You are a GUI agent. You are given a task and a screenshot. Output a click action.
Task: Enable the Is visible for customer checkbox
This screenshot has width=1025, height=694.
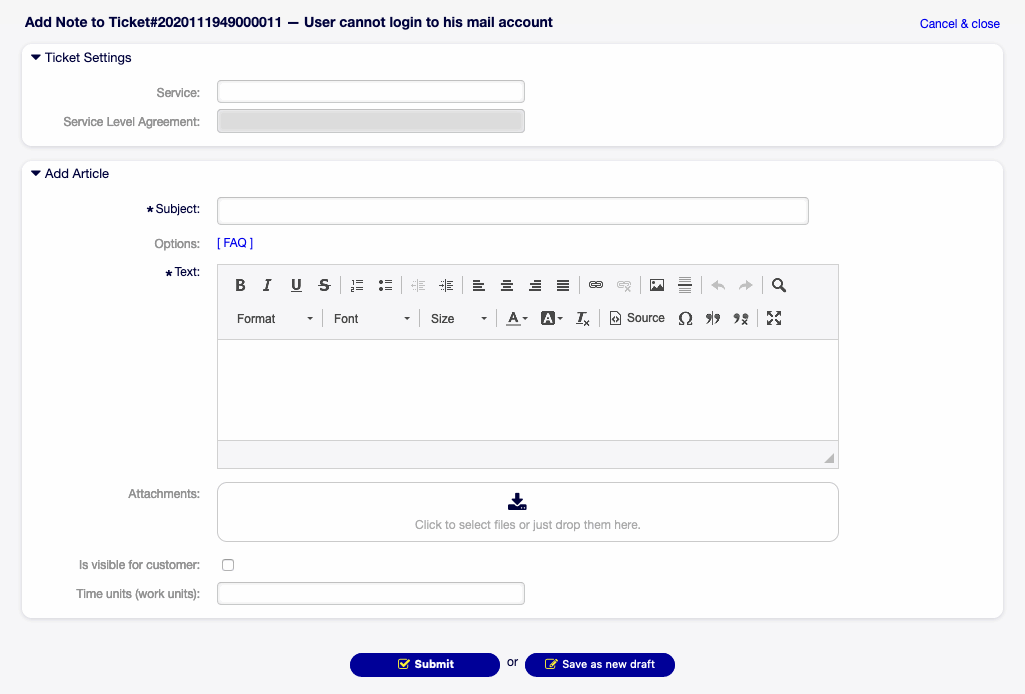pyautogui.click(x=227, y=564)
